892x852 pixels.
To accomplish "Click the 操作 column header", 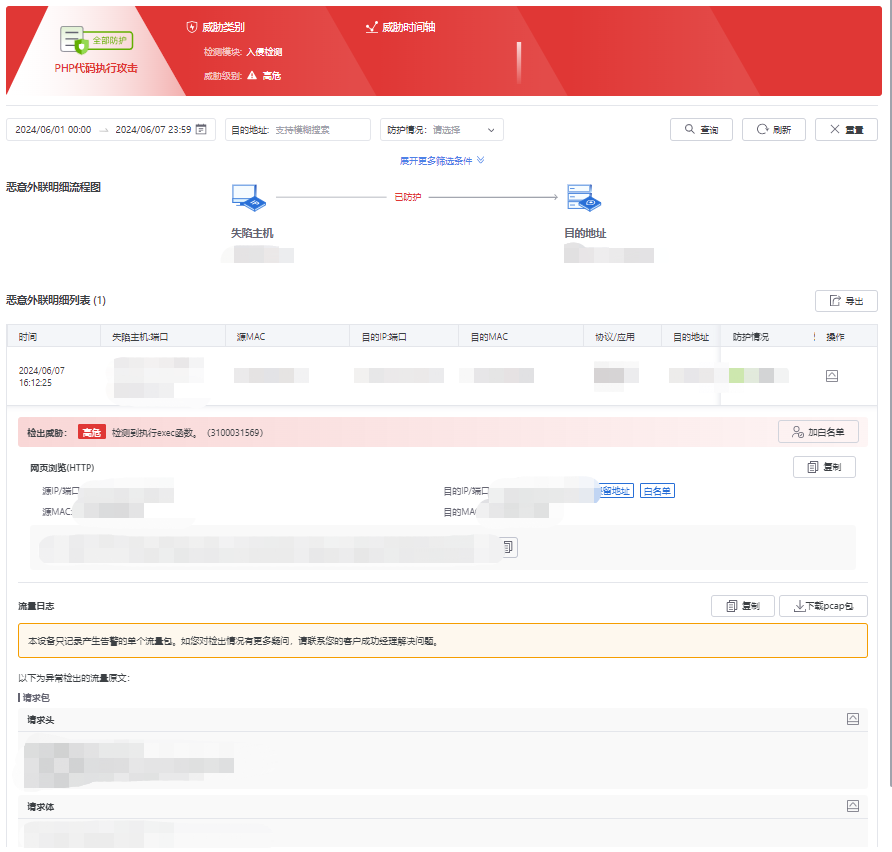I will pyautogui.click(x=835, y=337).
